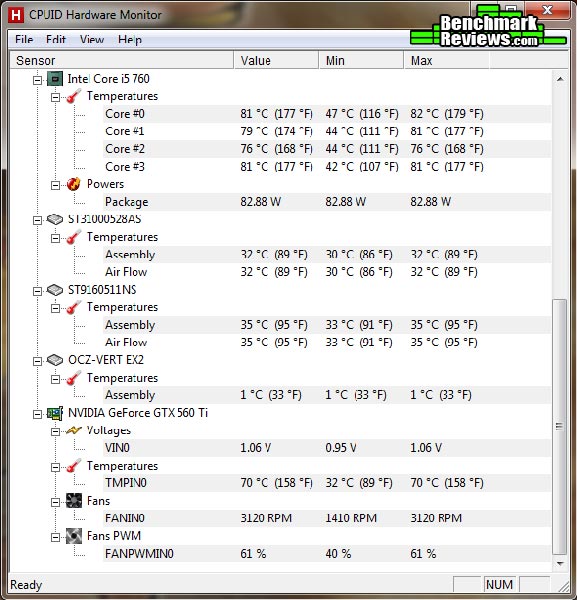Select the TMPIN0 temperature row

click(327, 483)
